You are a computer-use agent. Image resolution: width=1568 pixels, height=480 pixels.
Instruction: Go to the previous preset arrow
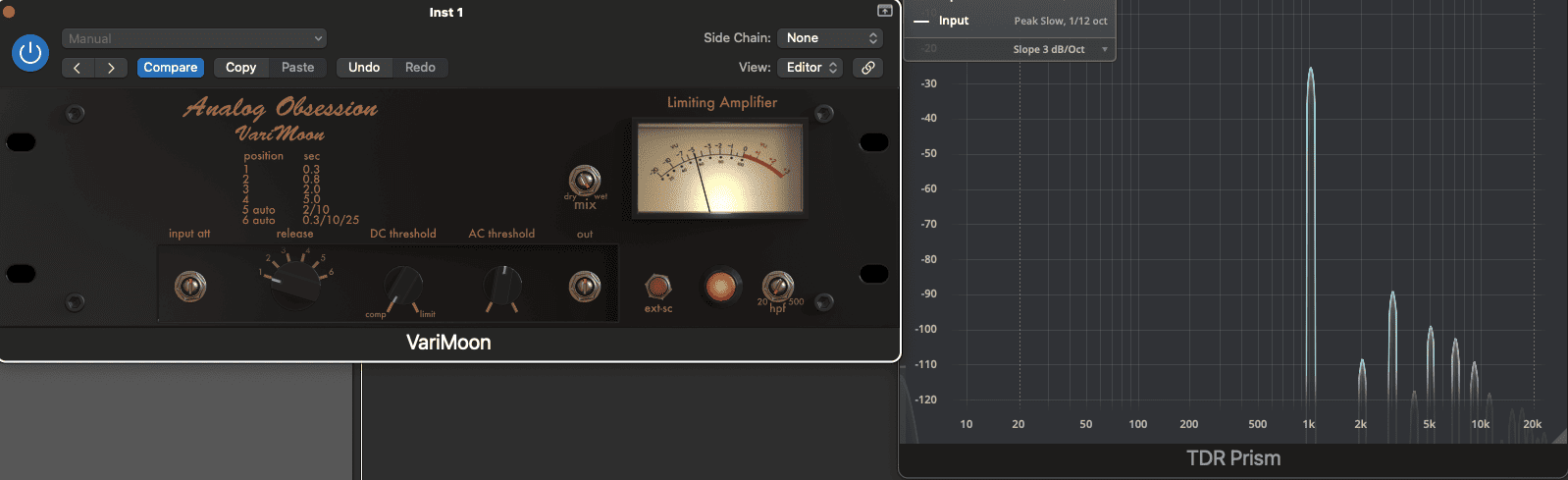(x=78, y=68)
